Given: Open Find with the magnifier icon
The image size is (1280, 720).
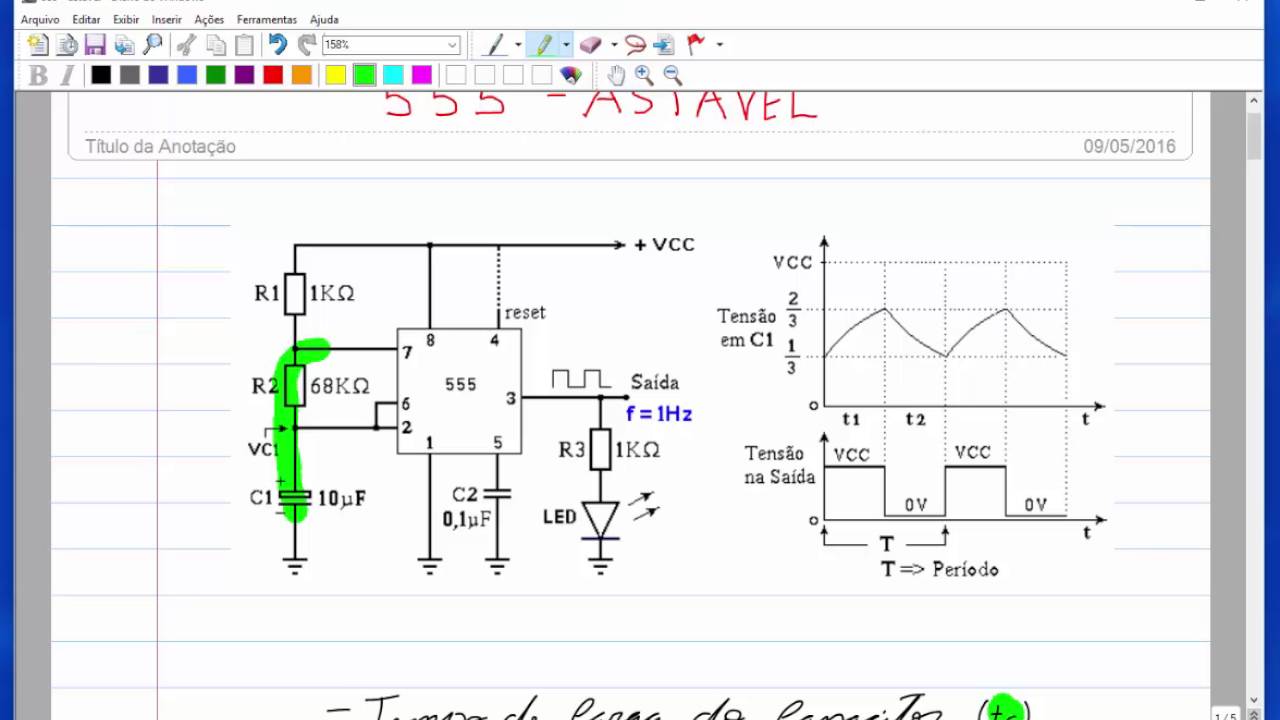Looking at the screenshot, I should pos(153,44).
